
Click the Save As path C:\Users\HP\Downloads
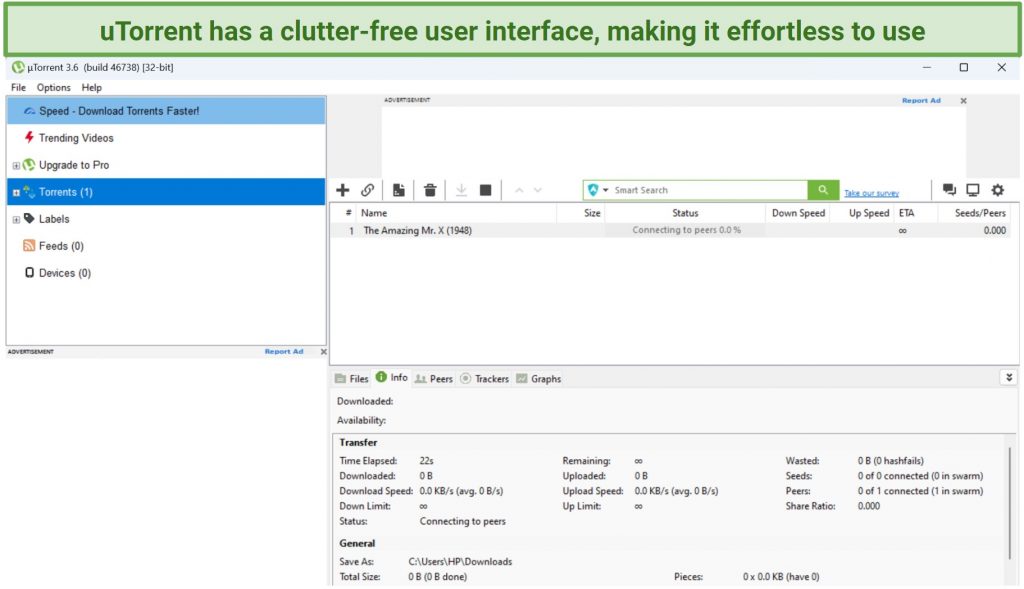(460, 562)
